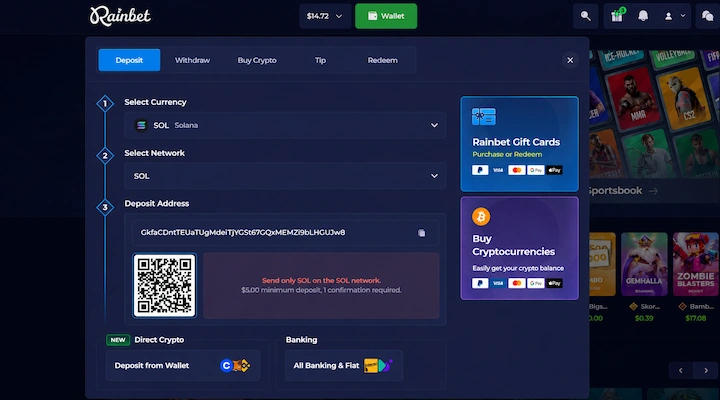Image resolution: width=720 pixels, height=400 pixels.
Task: Click the Solana coin icon
Action: click(x=141, y=125)
